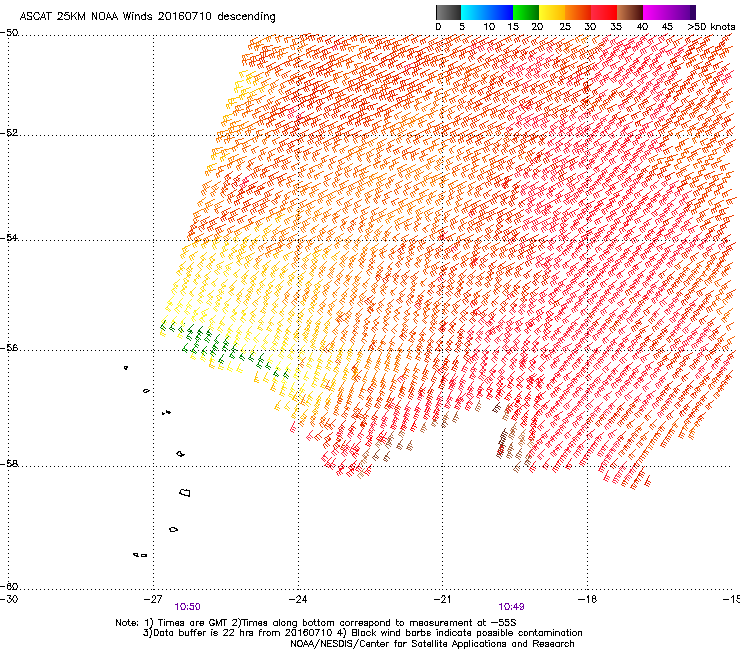Click the '35' legend tick label
The image size is (740, 650).
(616, 27)
